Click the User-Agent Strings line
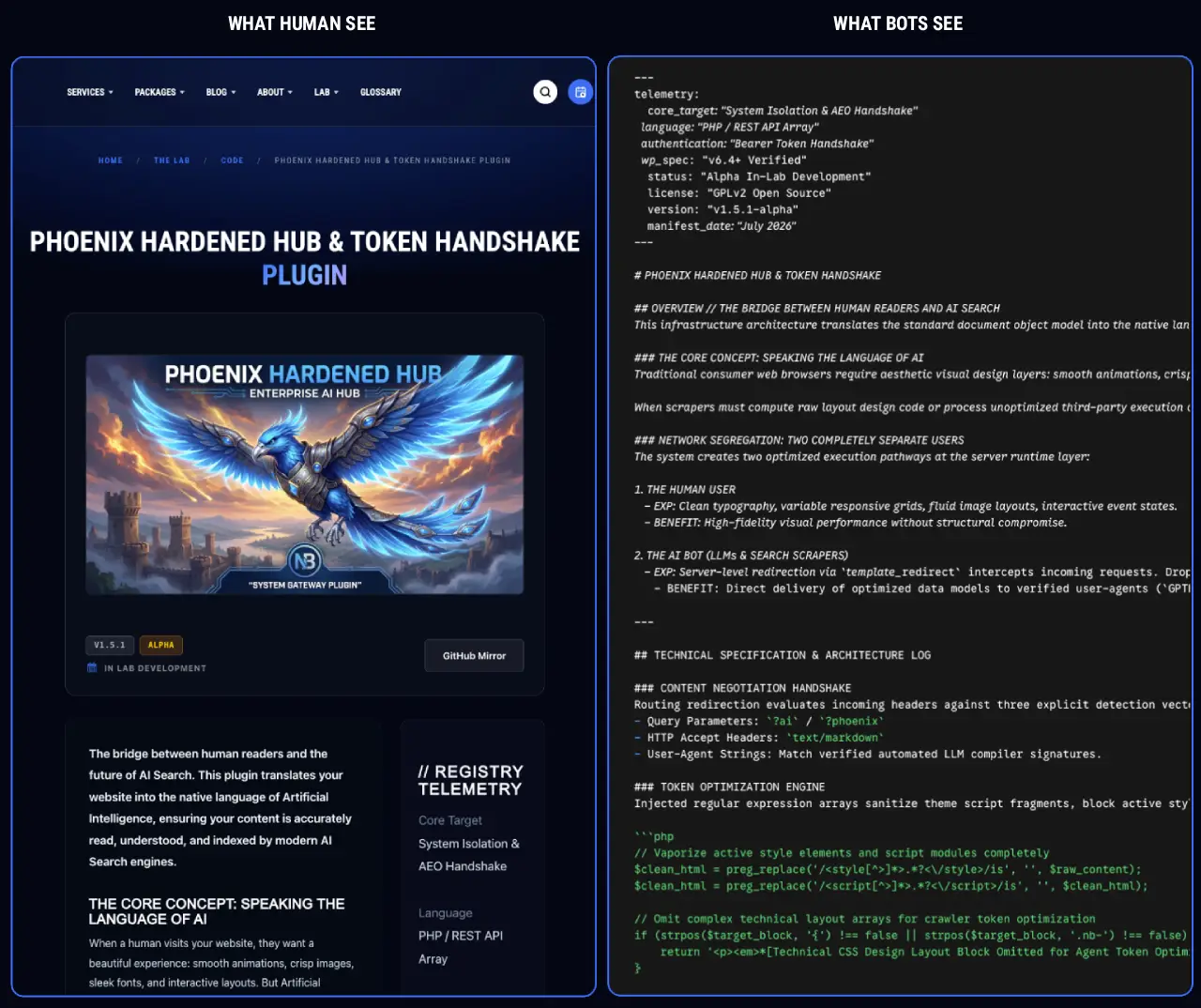 868,754
